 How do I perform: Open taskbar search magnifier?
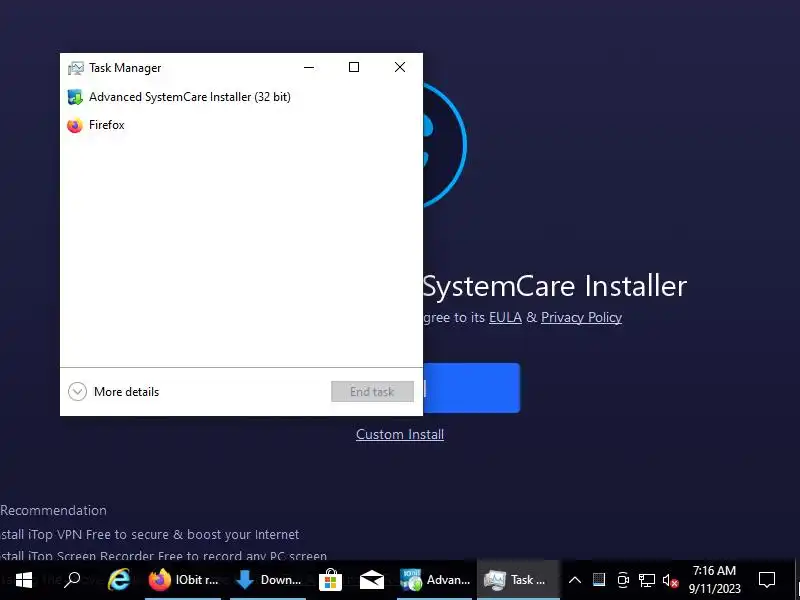point(72,580)
